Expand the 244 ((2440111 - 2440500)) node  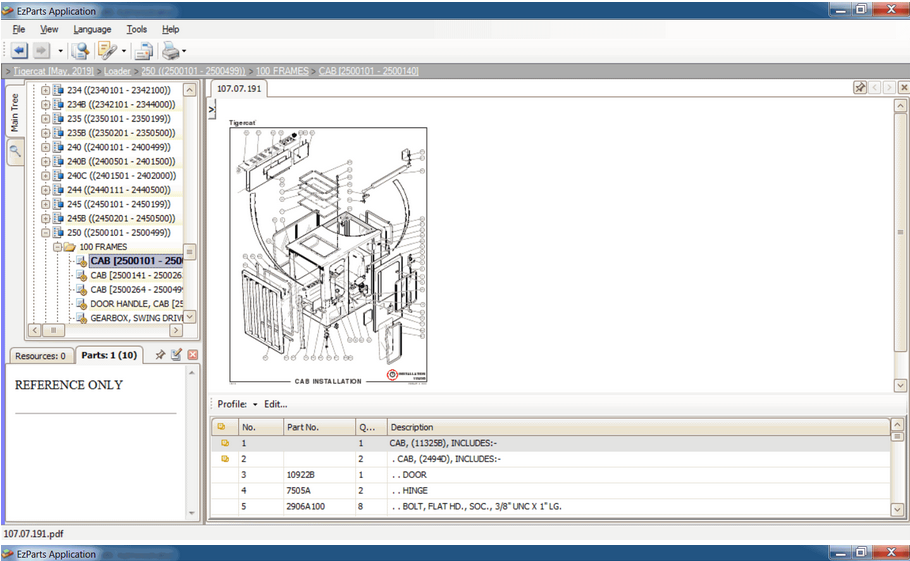click(45, 190)
